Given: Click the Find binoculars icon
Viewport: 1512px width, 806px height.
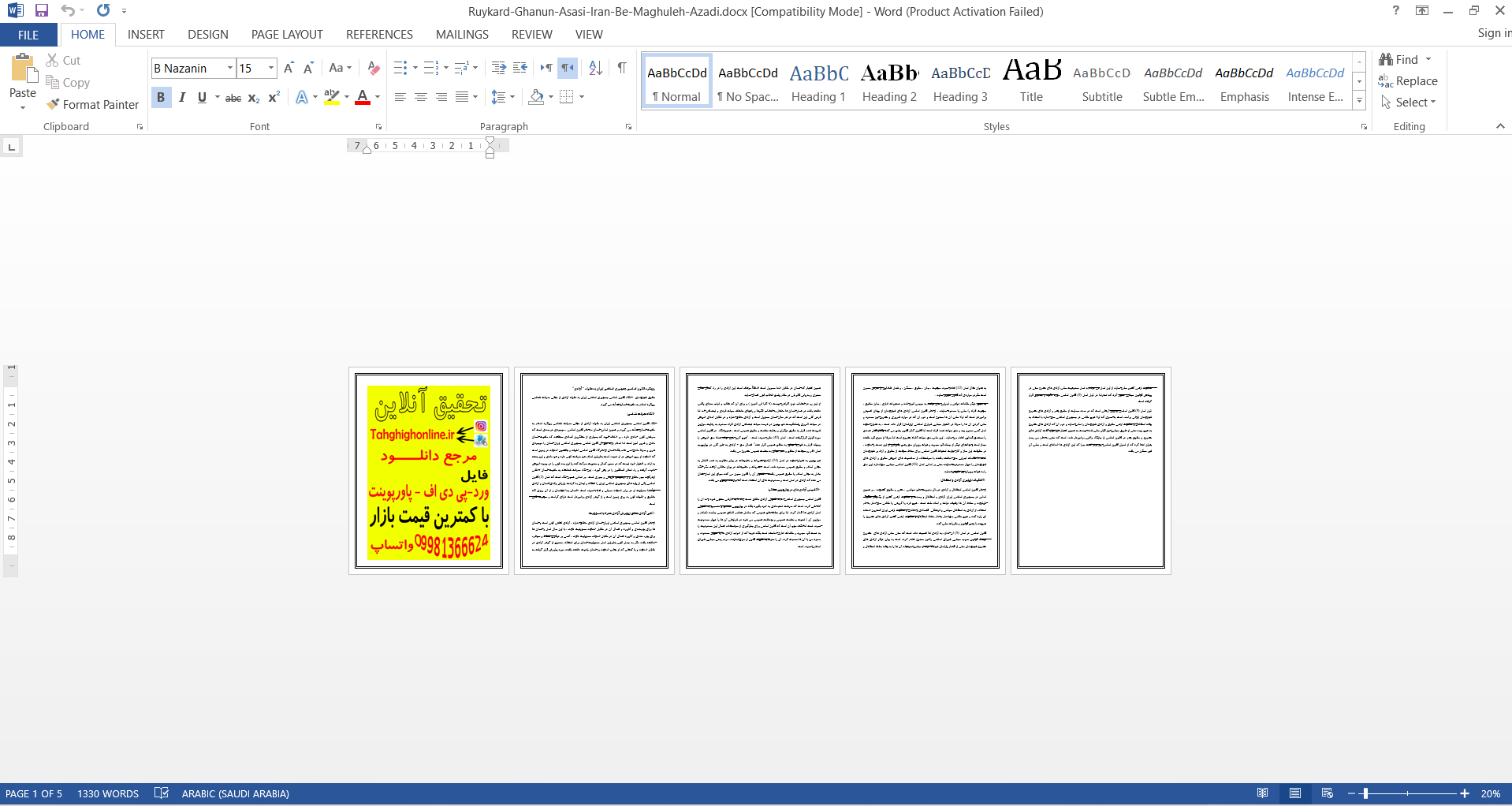Looking at the screenshot, I should (1386, 59).
